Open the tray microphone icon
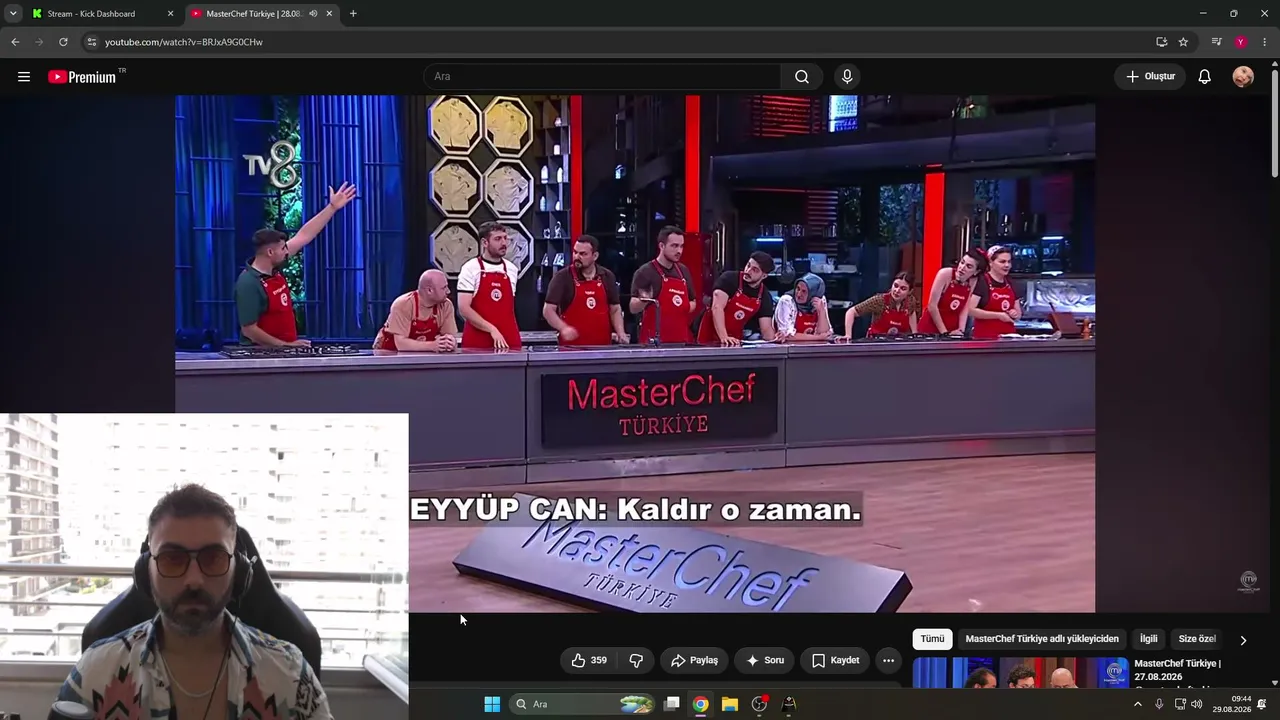The height and width of the screenshot is (720, 1280). [x=1159, y=704]
